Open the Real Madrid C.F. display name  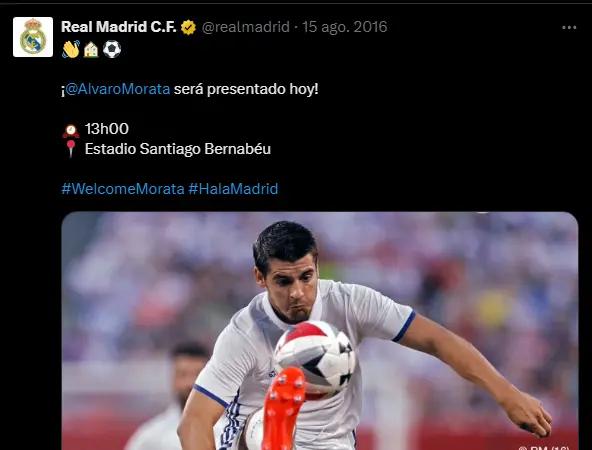(119, 27)
